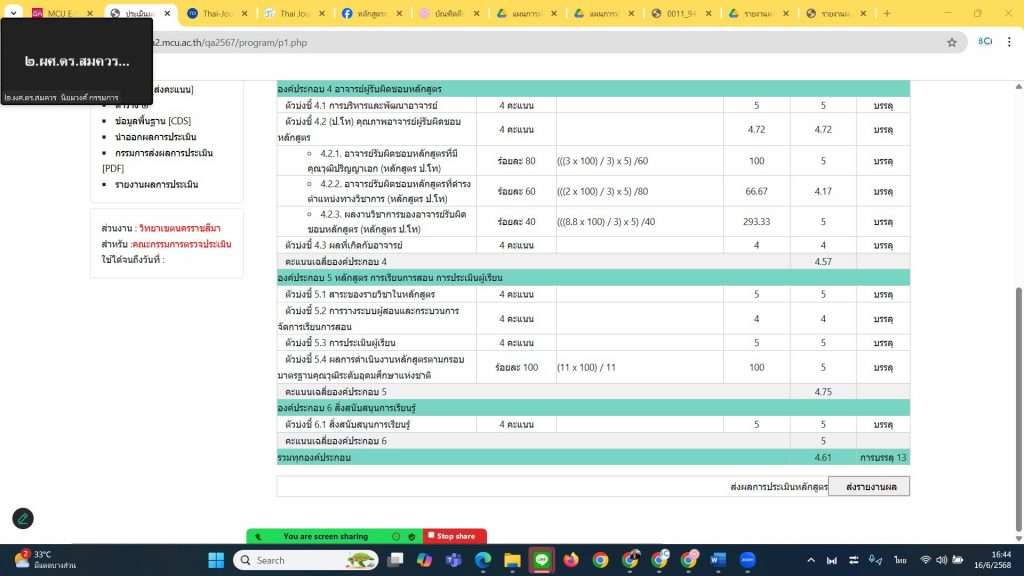1024x576 pixels.
Task: Open the volume tray icon
Action: pyautogui.click(x=942, y=560)
